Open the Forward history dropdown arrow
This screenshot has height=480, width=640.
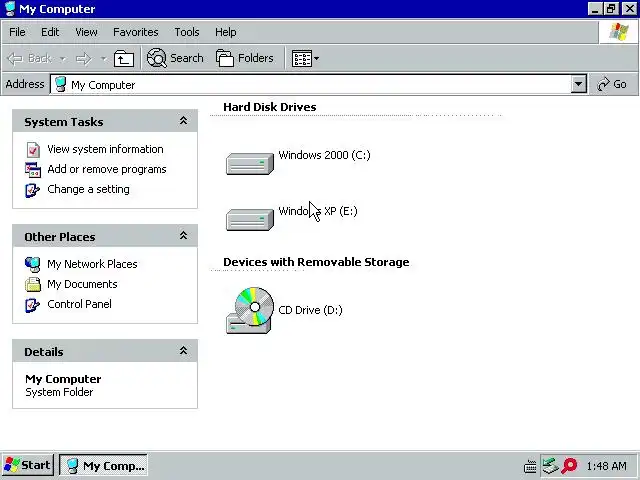point(104,59)
